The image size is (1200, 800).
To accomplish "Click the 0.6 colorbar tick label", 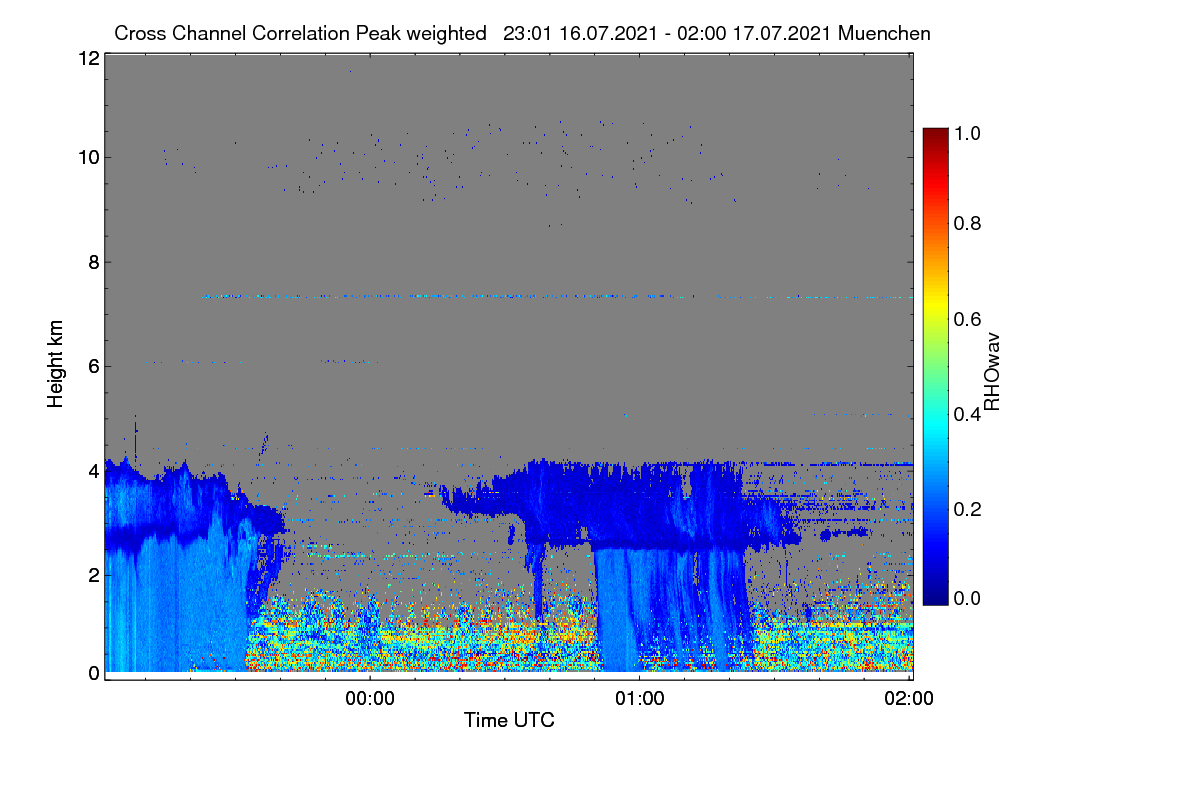I will [967, 319].
